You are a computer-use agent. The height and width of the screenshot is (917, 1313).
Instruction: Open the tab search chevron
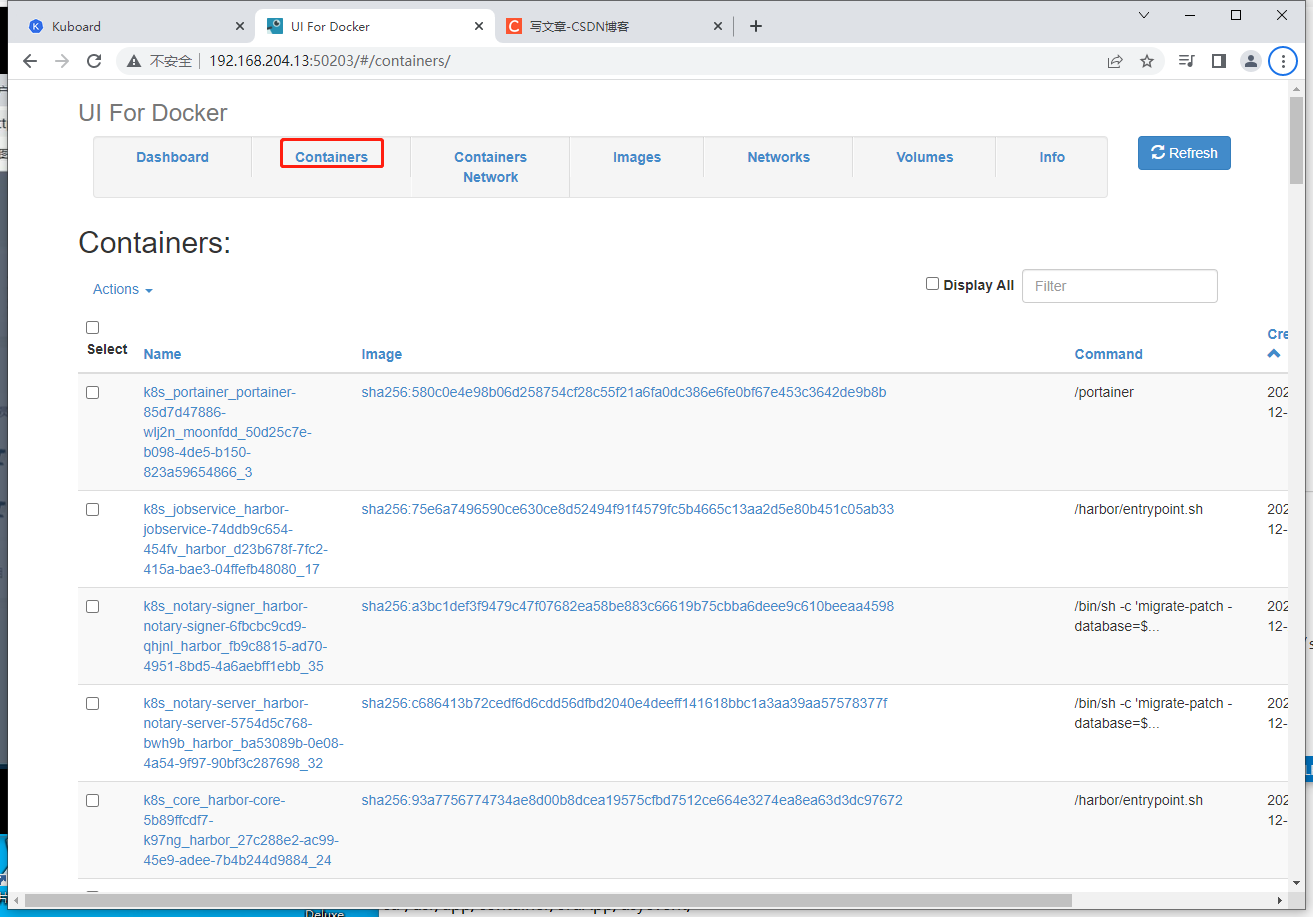pos(1145,14)
